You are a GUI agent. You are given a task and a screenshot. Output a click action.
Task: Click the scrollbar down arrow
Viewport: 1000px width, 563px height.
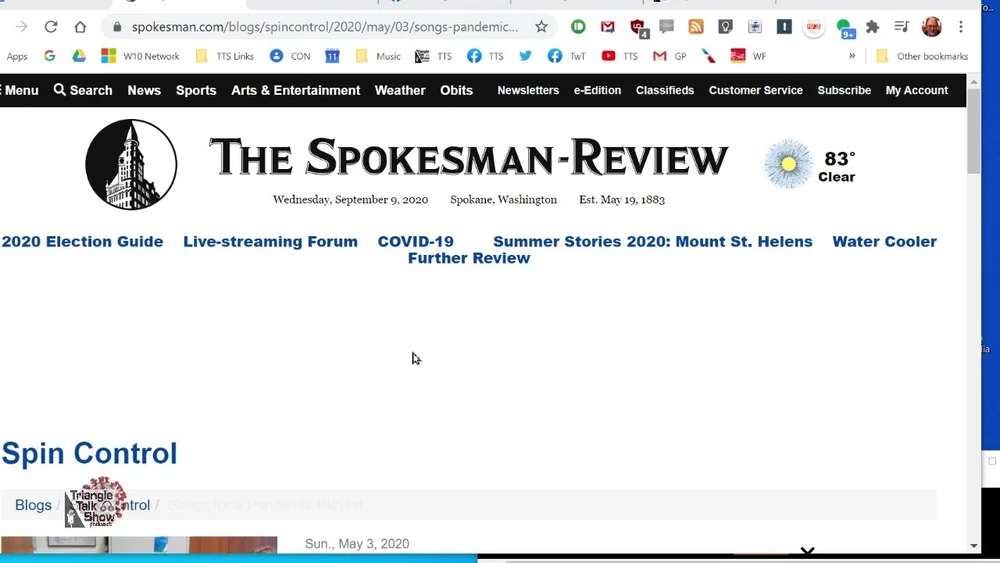tap(973, 546)
